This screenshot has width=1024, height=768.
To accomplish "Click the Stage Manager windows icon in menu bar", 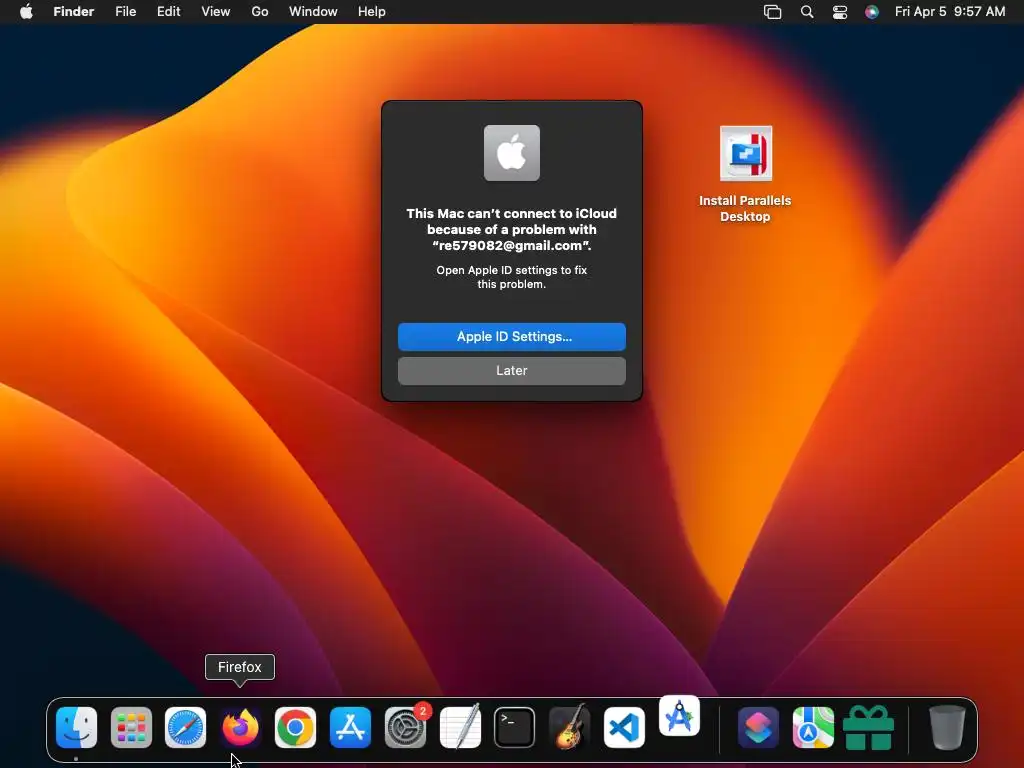I will [773, 12].
